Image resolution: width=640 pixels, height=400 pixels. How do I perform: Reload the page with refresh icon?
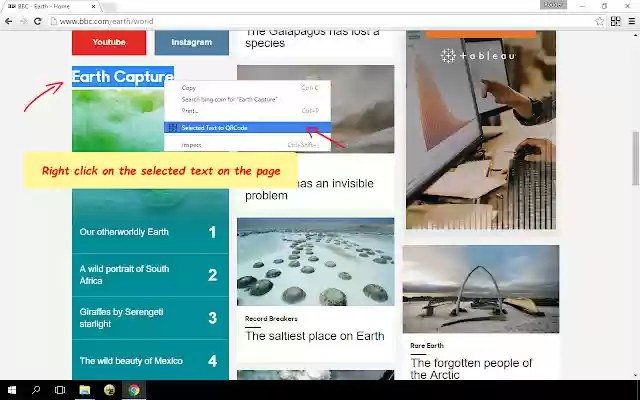[38, 21]
